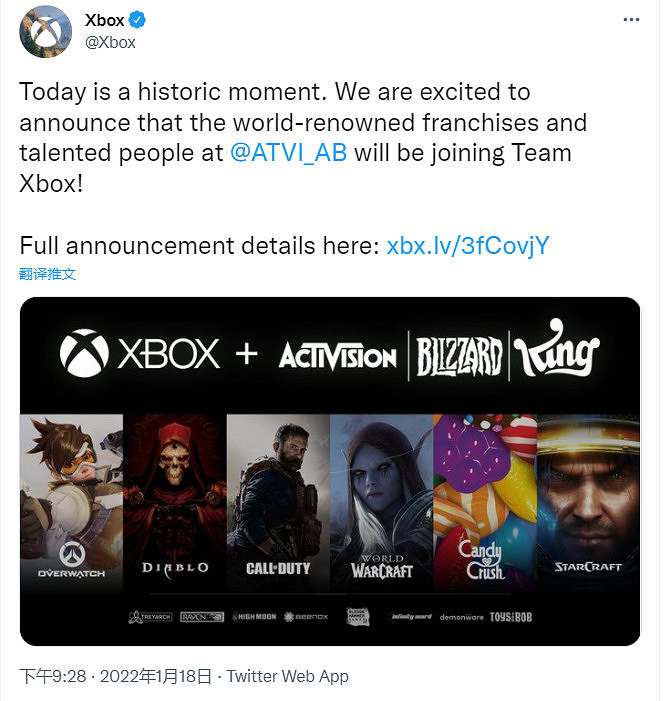Click the Toys for Bob studio logo
This screenshot has height=701, width=669.
510,617
